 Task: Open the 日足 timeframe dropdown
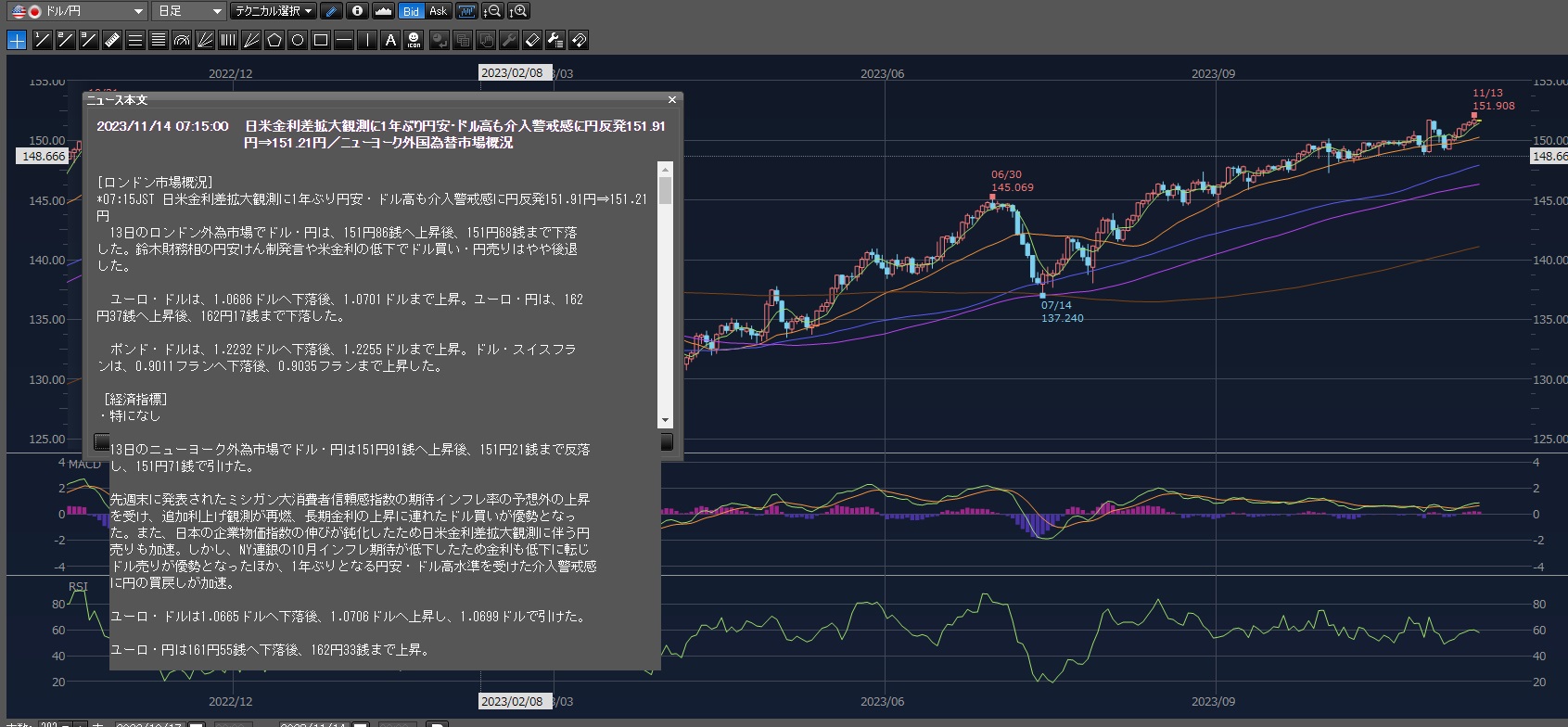[190, 11]
